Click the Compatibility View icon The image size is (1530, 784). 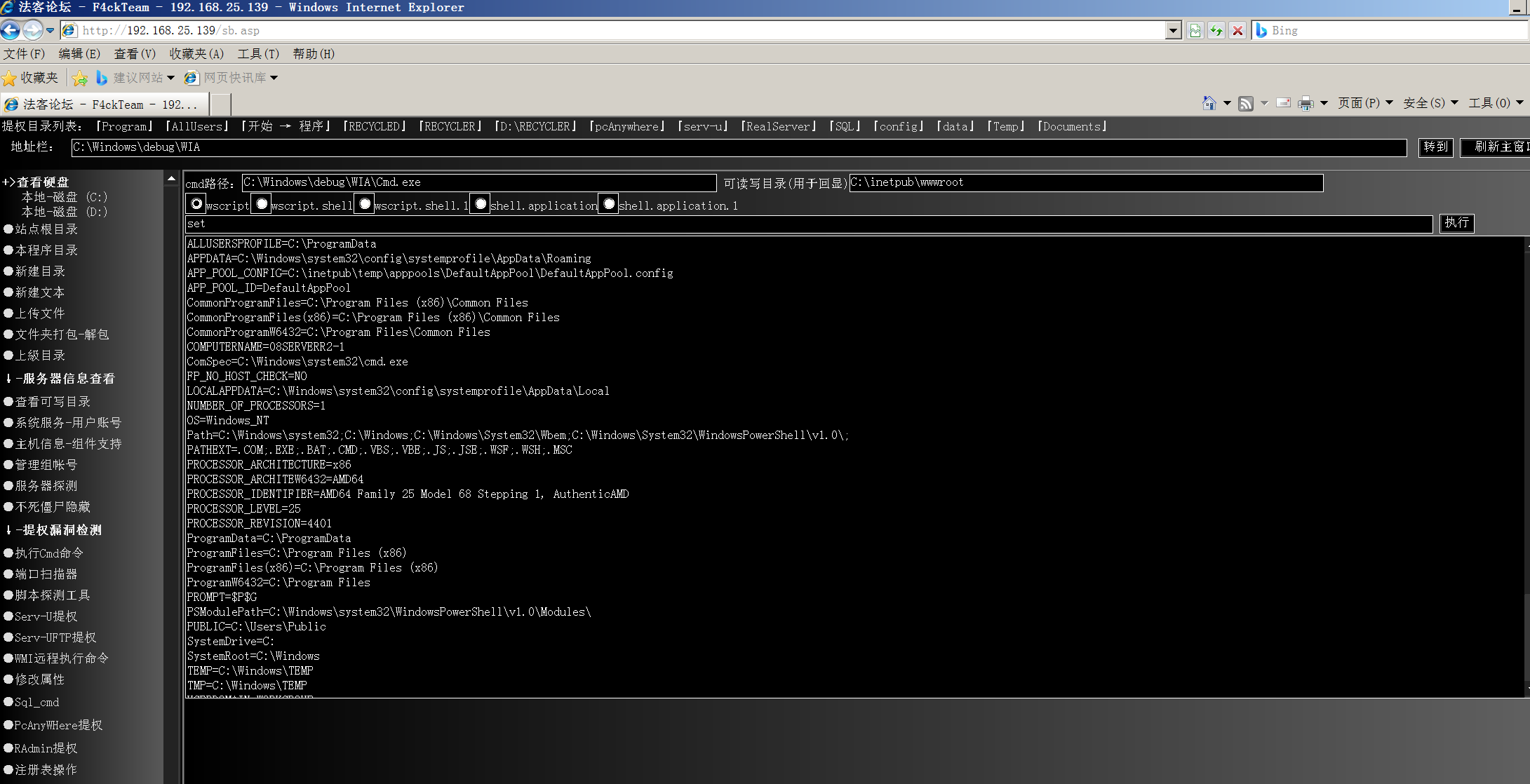click(x=1195, y=30)
